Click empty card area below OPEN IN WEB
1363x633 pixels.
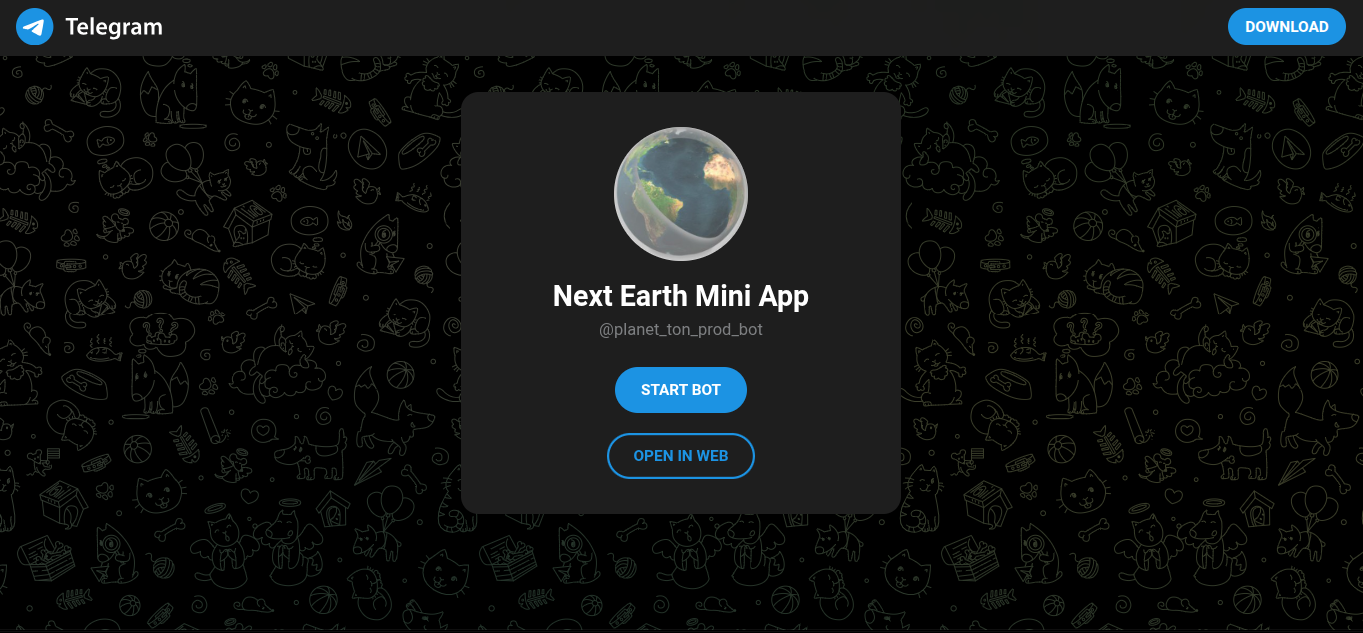pos(681,496)
